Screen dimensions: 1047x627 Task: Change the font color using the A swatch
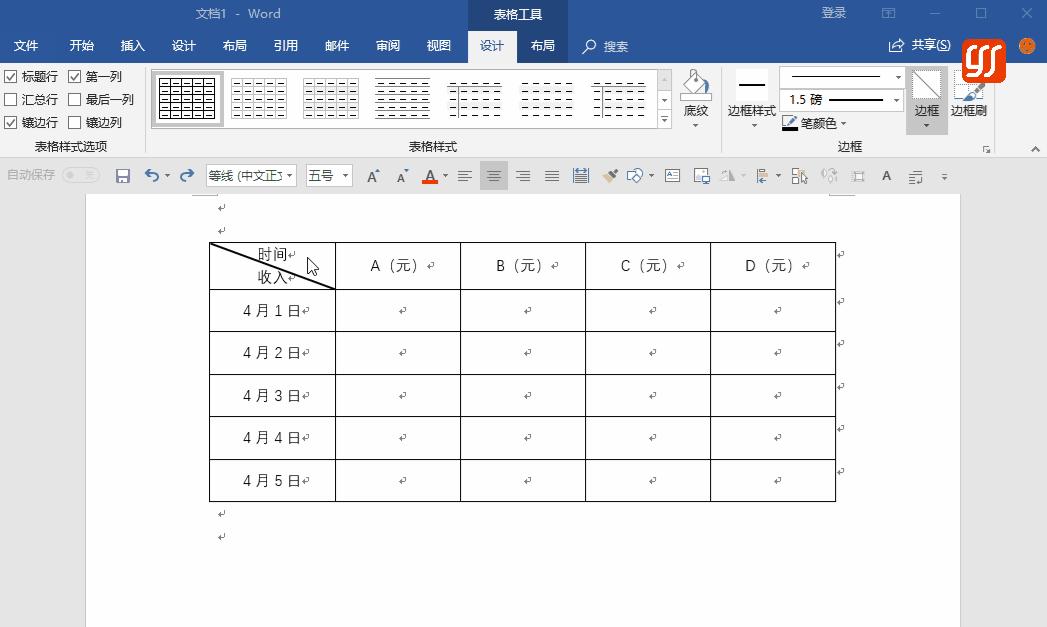430,176
